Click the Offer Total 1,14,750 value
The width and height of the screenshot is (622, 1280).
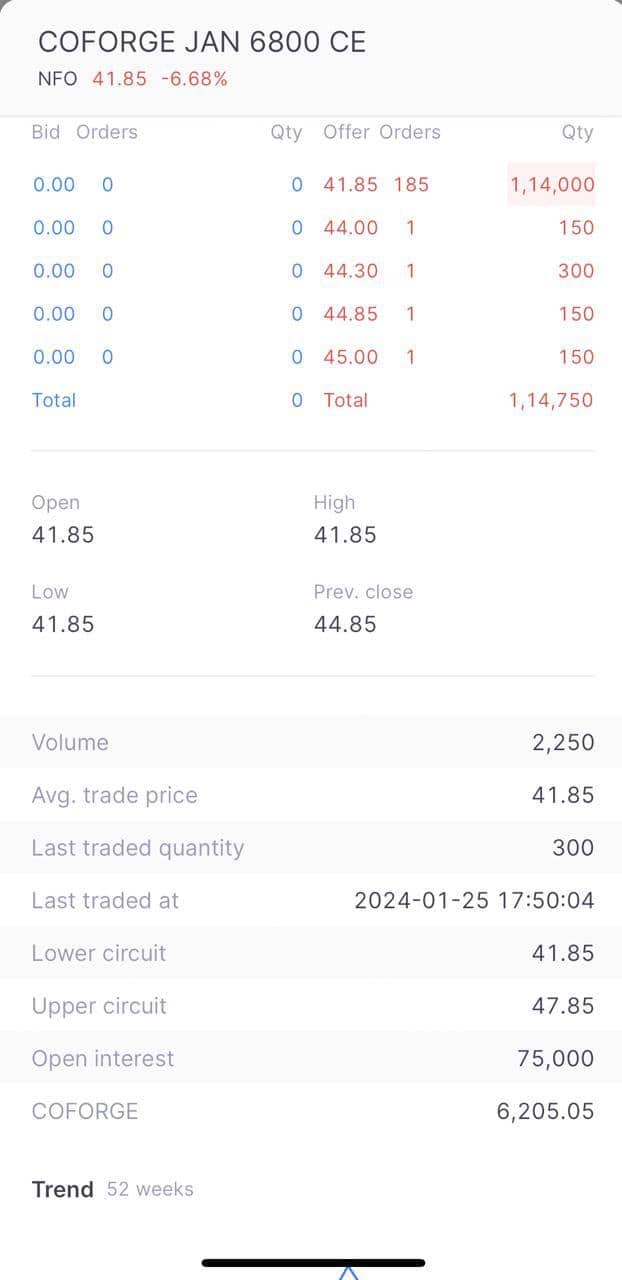551,400
